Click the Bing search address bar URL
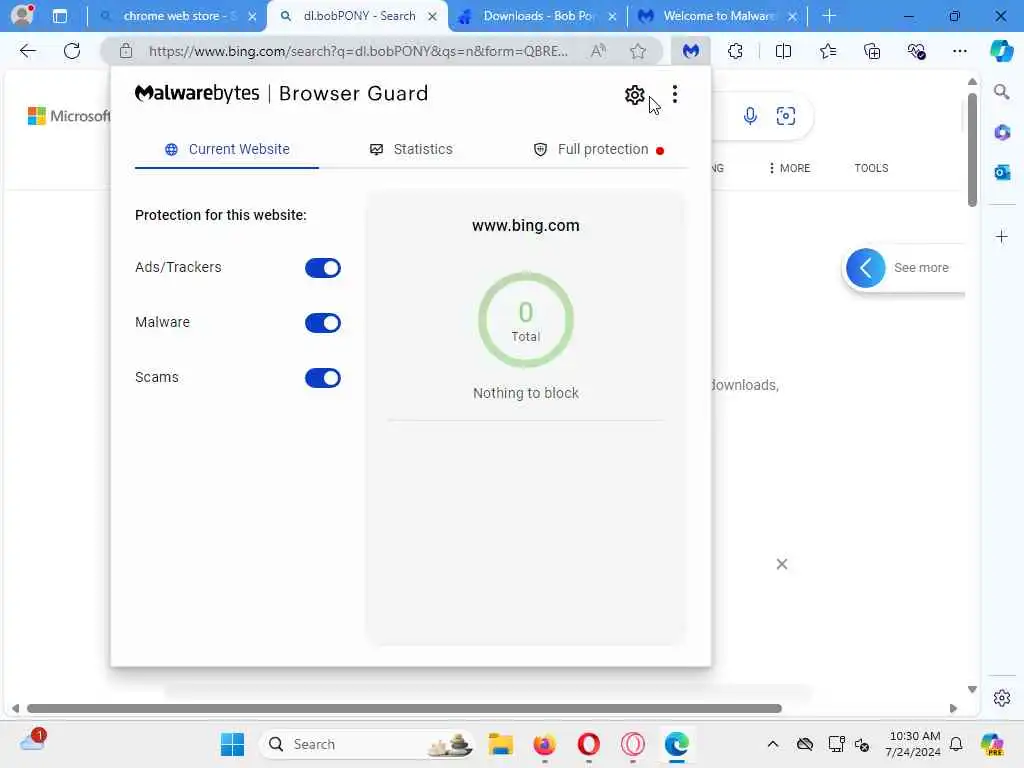The height and width of the screenshot is (768, 1024). tap(358, 51)
